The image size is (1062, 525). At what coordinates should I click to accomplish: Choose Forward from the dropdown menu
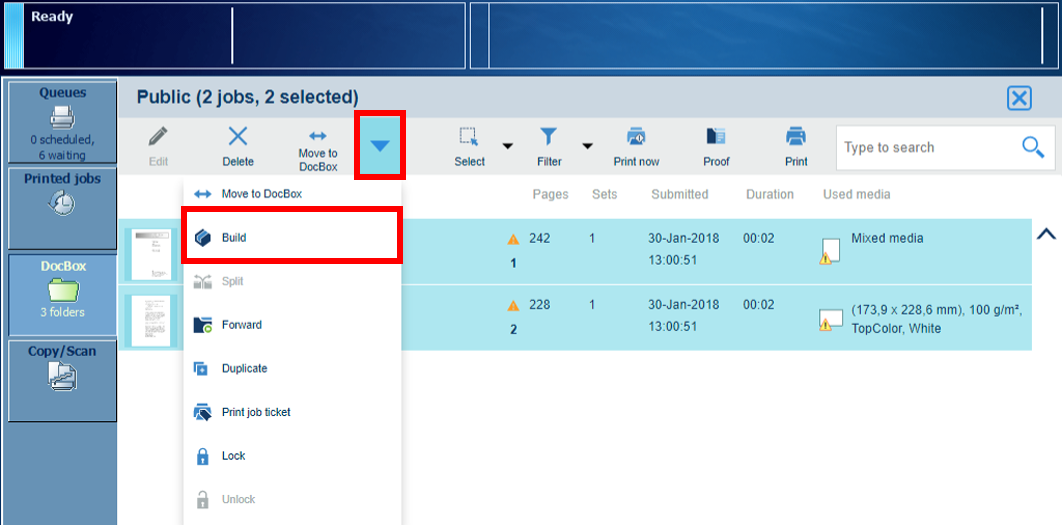pos(241,325)
